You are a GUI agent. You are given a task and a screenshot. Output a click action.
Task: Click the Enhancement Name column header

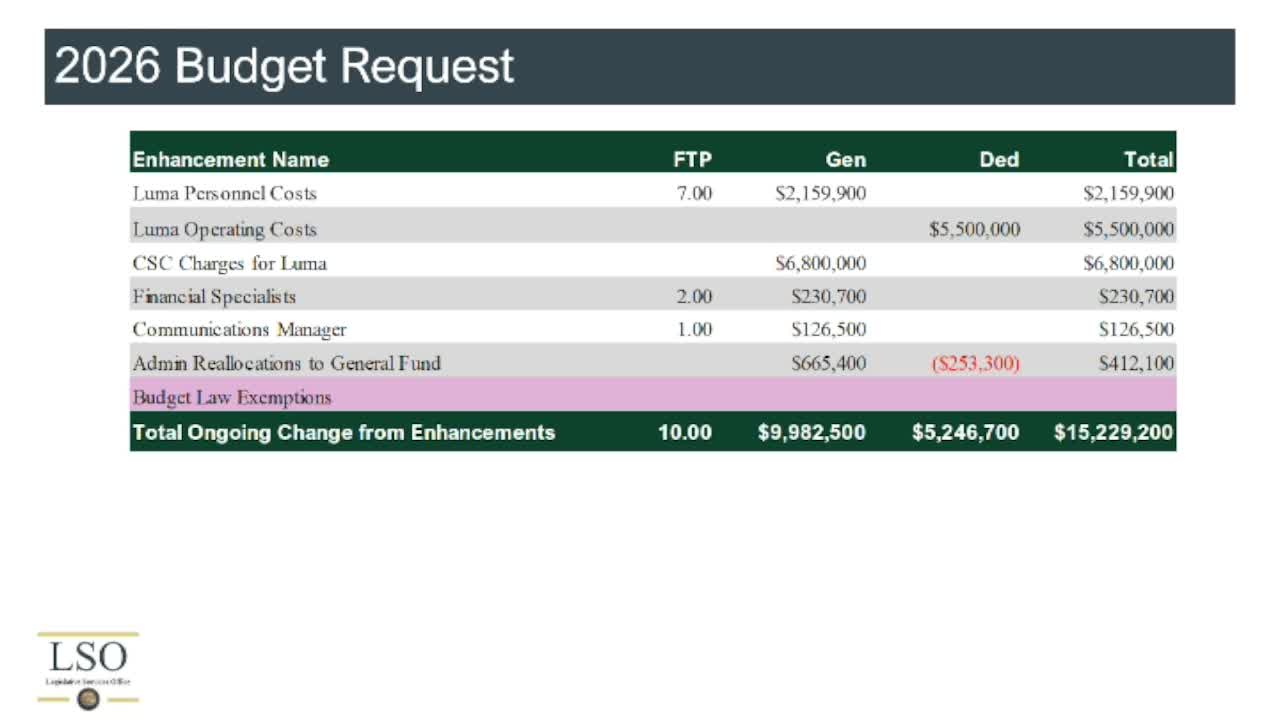[231, 159]
